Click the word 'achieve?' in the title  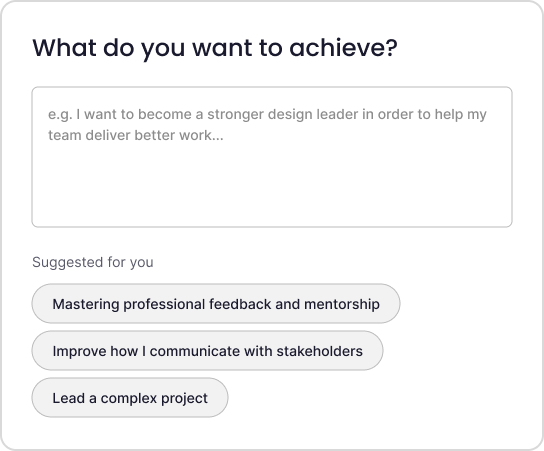343,48
